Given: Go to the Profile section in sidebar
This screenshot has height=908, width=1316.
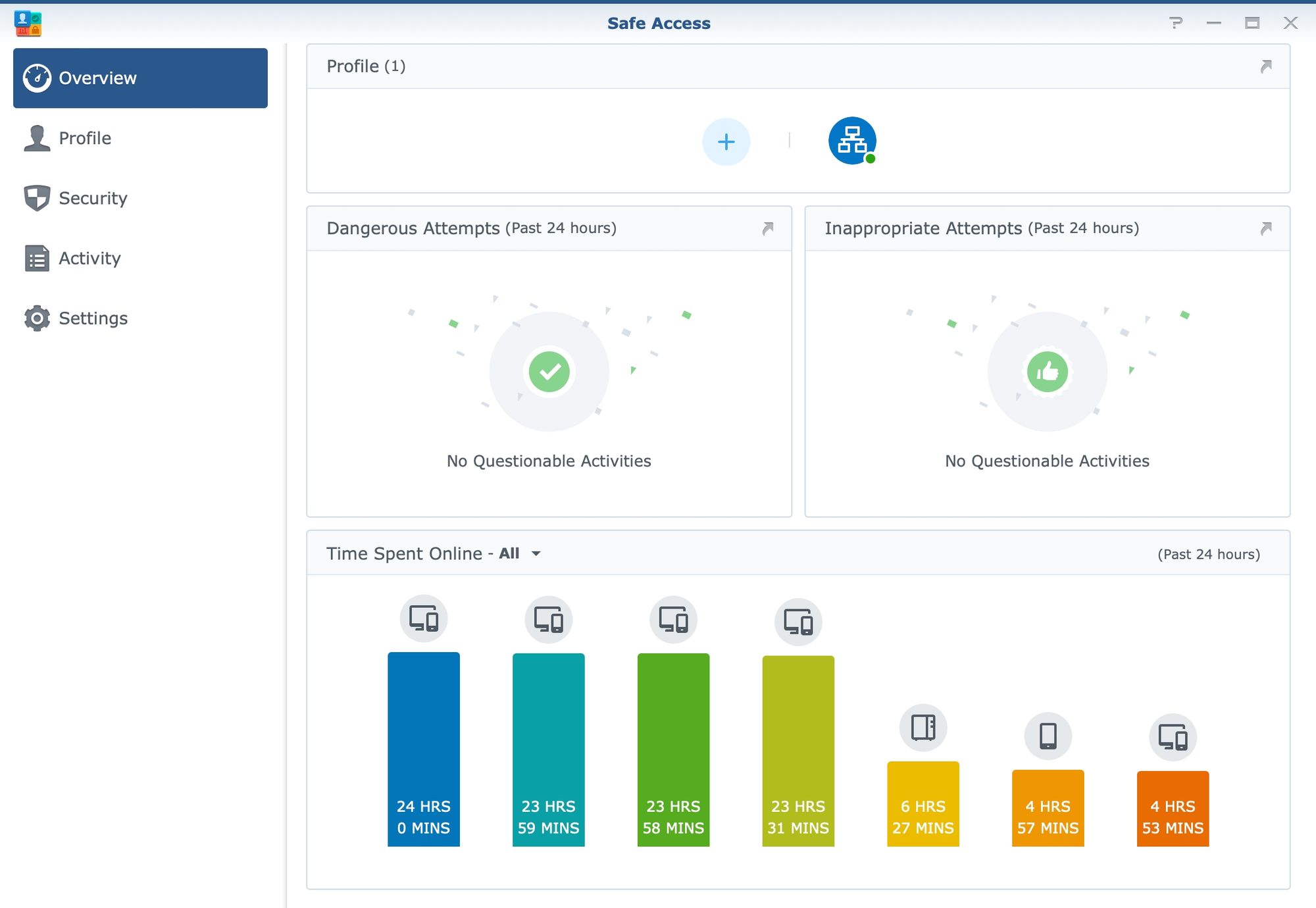Looking at the screenshot, I should (140, 138).
